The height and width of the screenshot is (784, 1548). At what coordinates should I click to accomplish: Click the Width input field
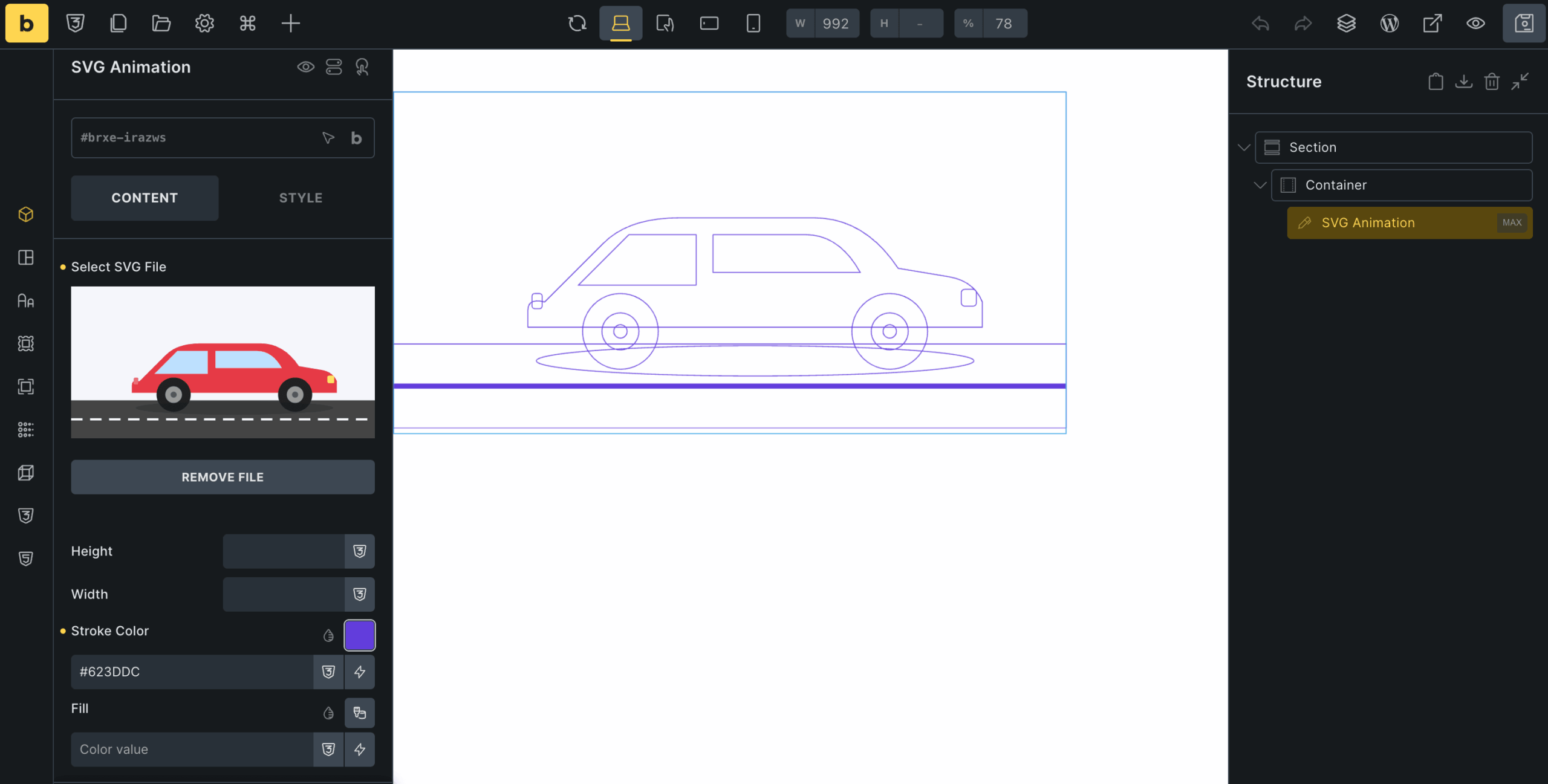(x=284, y=594)
